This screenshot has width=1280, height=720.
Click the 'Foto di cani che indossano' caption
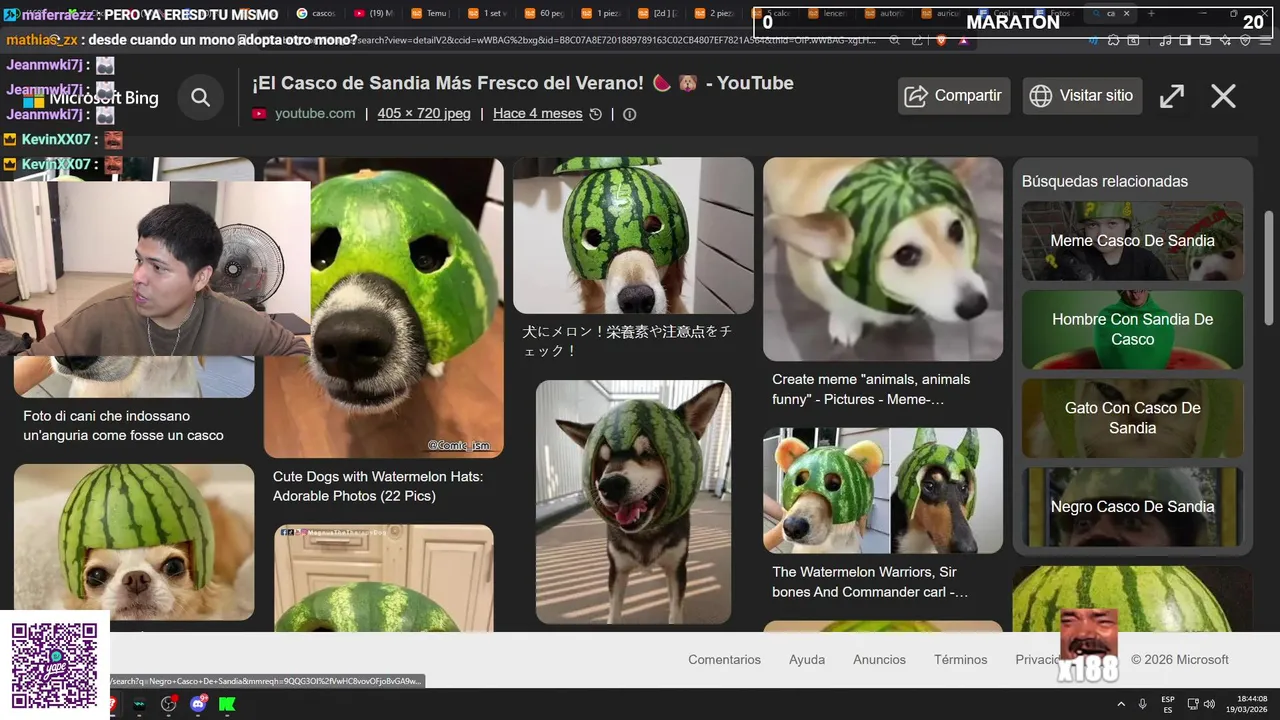point(123,425)
